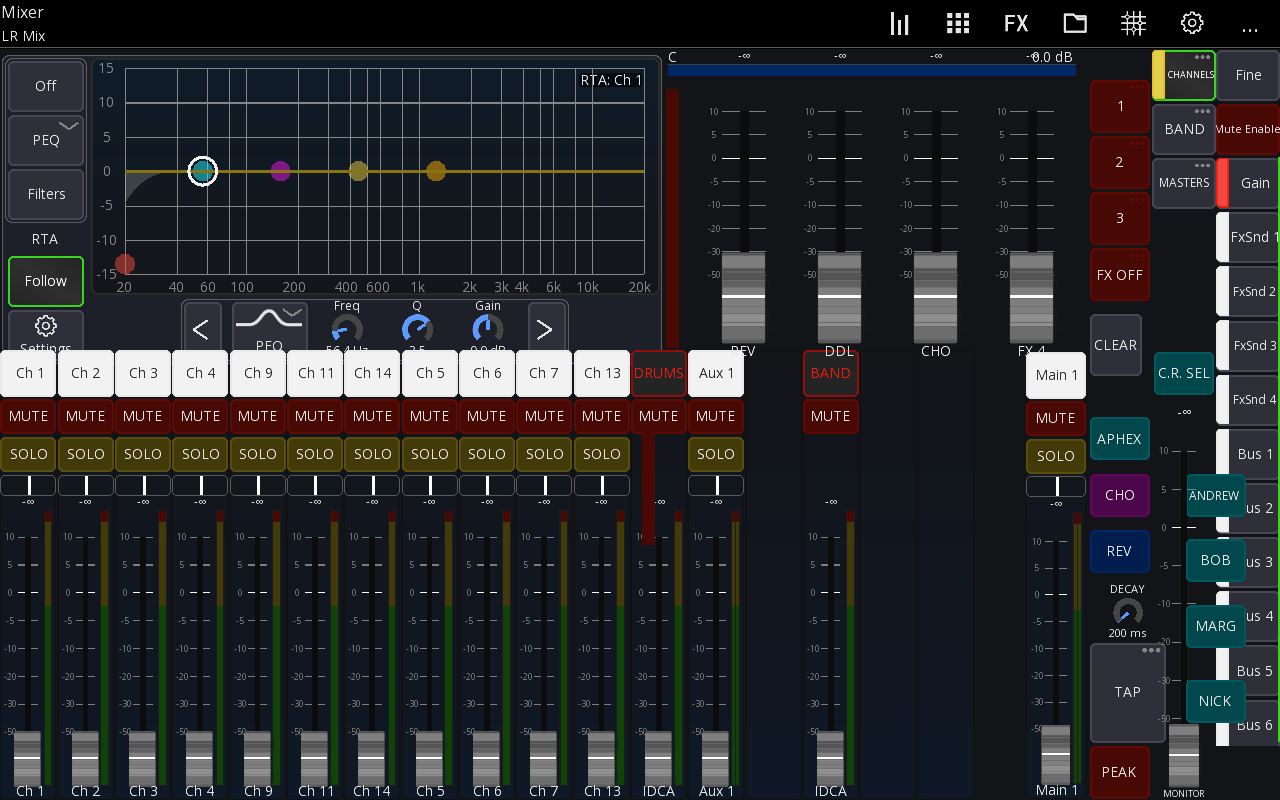Mute Ch 9
1280x800 pixels.
[258, 416]
